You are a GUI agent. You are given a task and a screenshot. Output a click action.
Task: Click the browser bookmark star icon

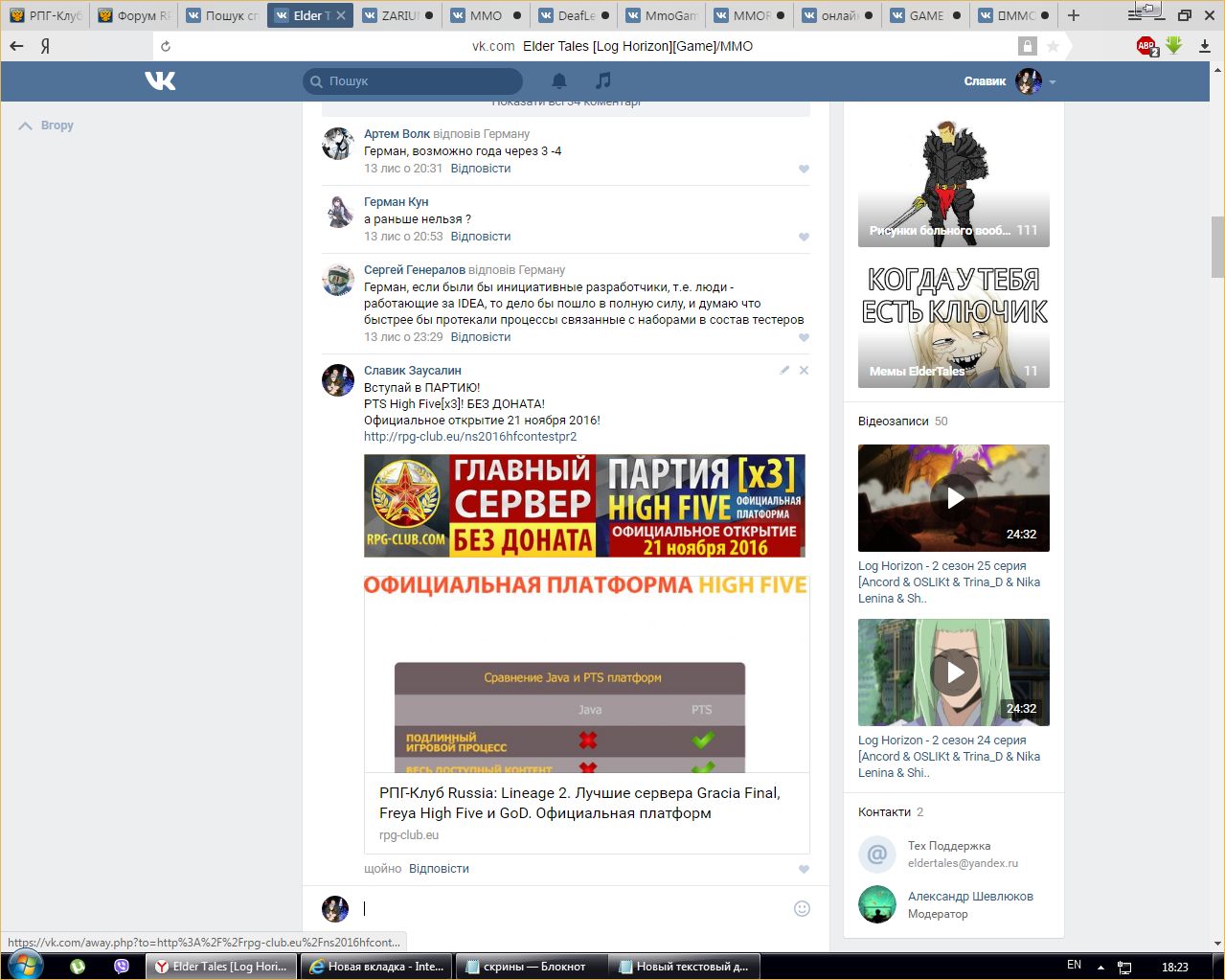point(1053,46)
